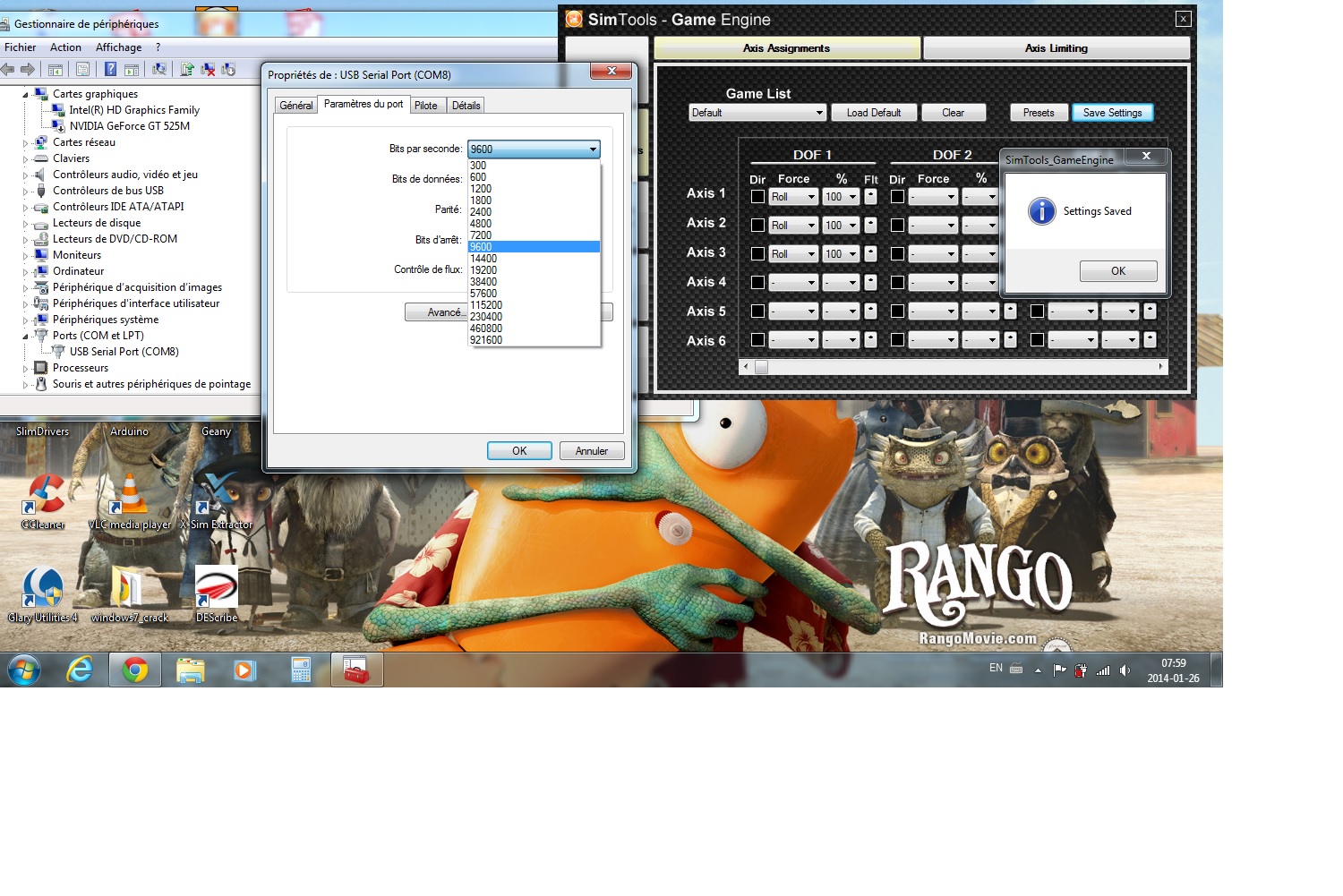Launch Internet Explorer from the taskbar
Image resolution: width=1343 pixels, height=896 pixels.
coord(80,670)
